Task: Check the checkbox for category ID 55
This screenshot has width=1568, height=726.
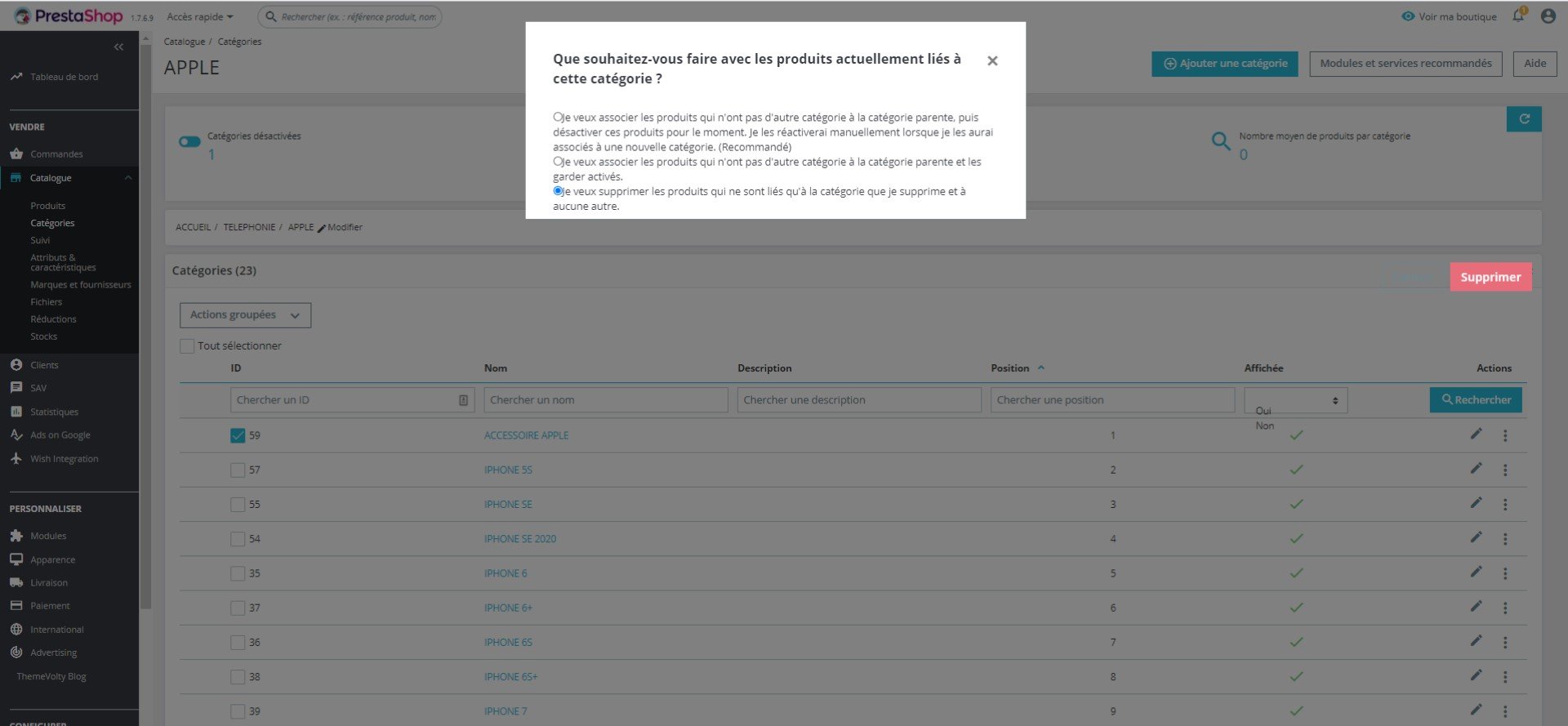Action: [x=238, y=505]
